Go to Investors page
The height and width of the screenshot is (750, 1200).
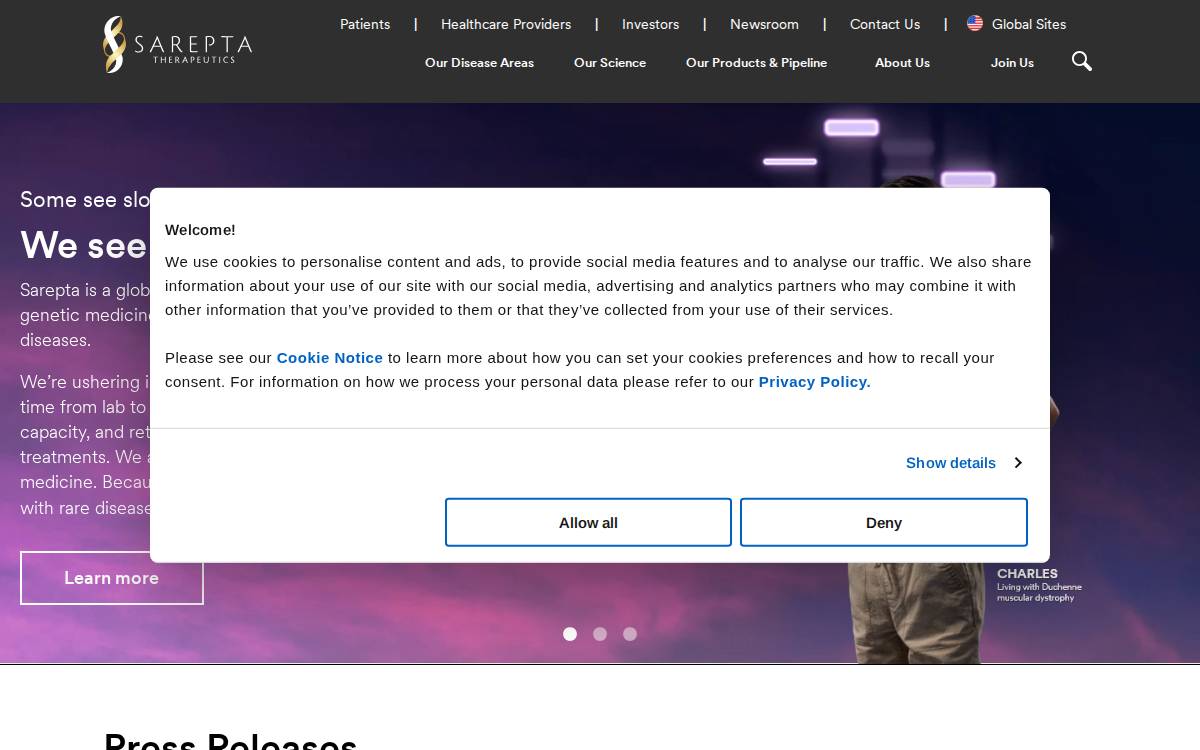650,24
